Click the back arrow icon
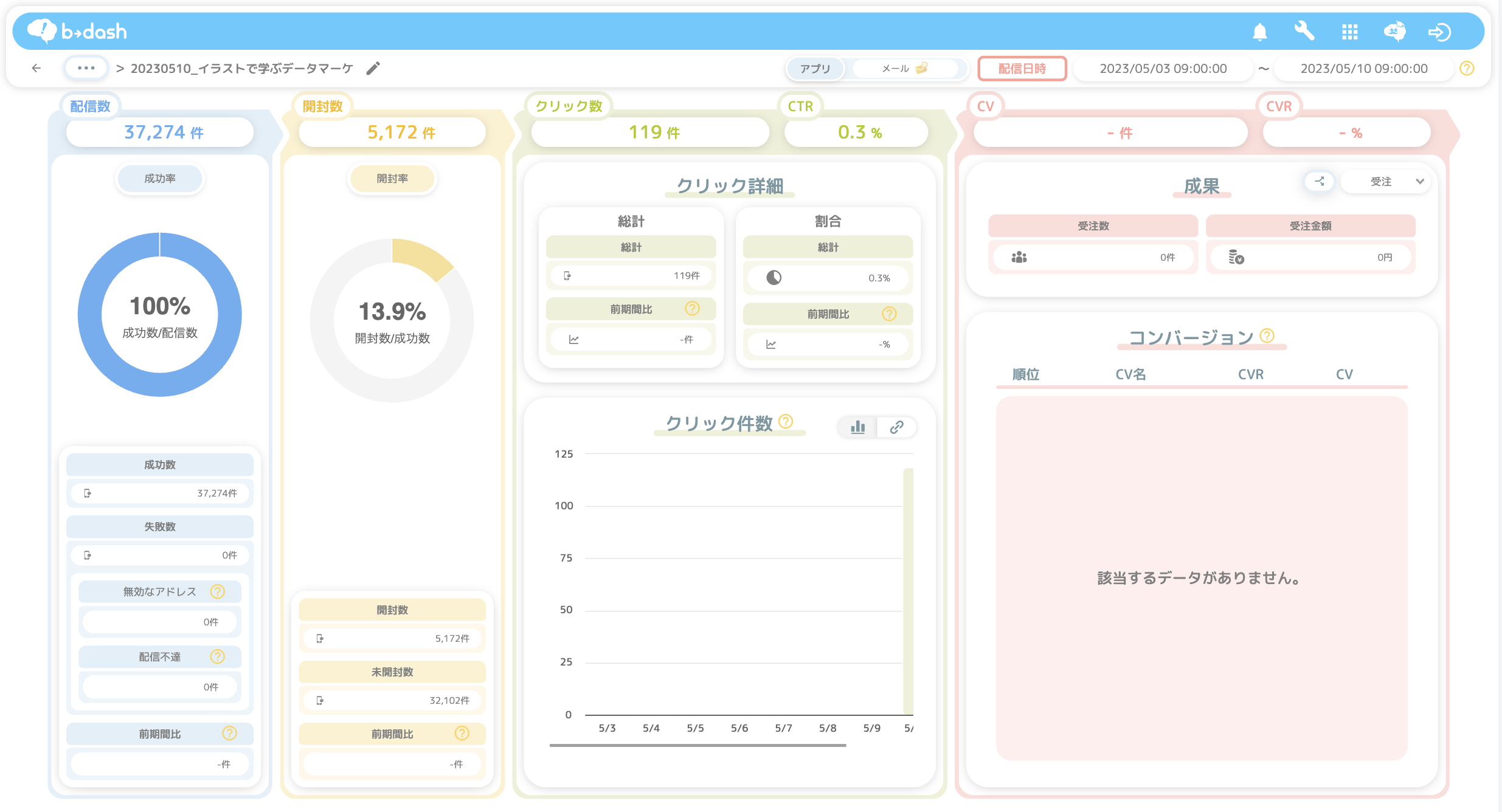This screenshot has height=812, width=1502. click(36, 68)
